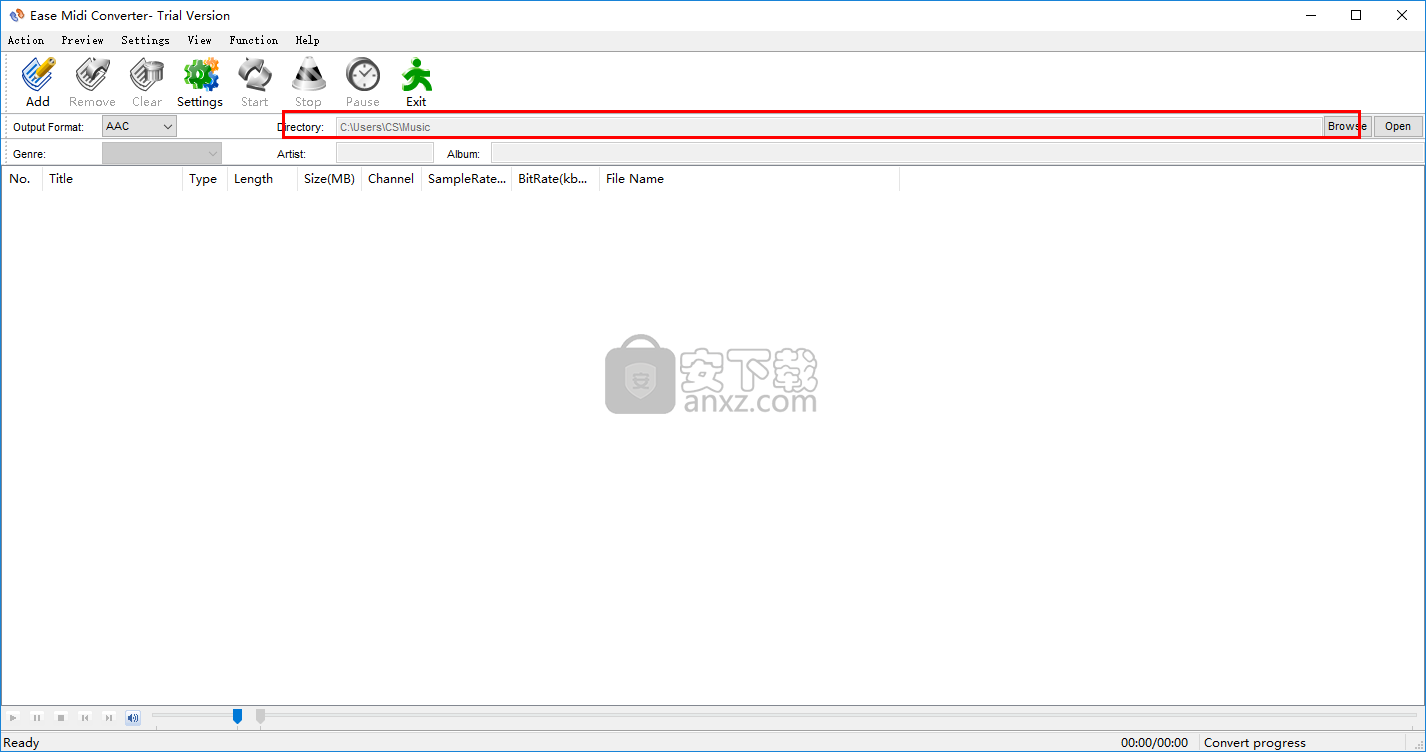Image resolution: width=1426 pixels, height=752 pixels.
Task: Click the Artist input field
Action: coord(385,153)
